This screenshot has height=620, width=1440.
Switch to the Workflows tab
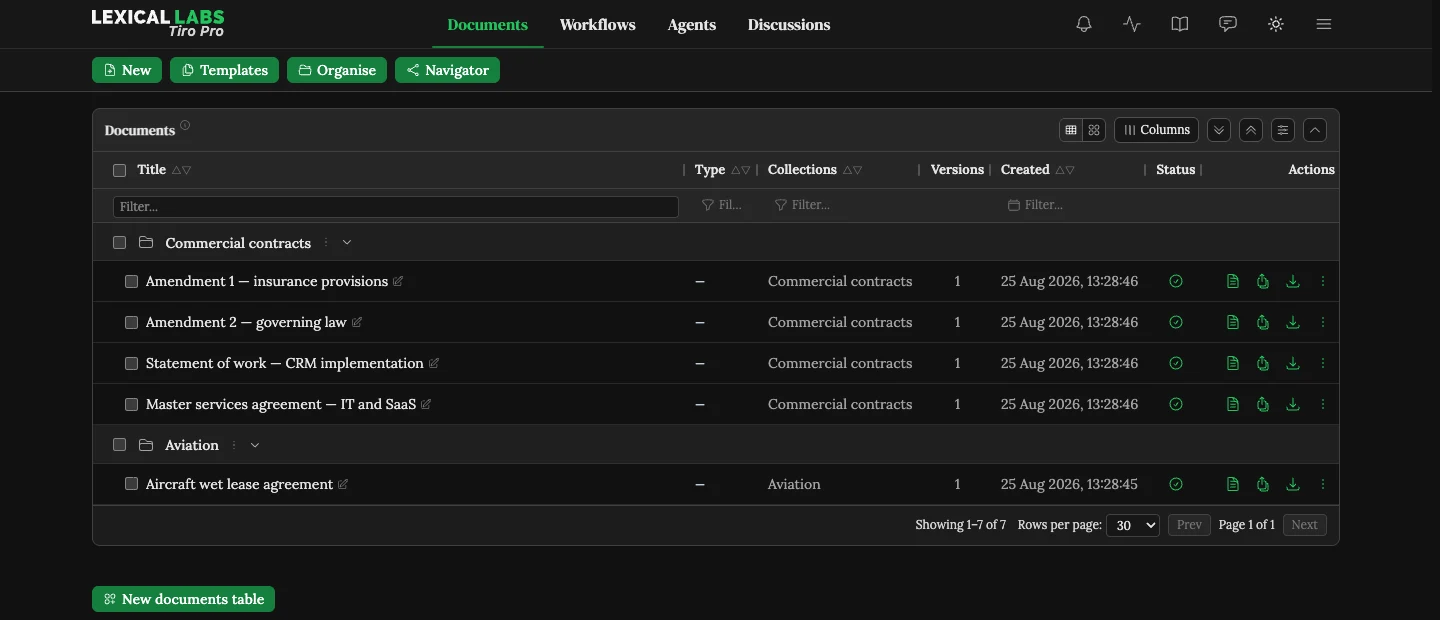tap(598, 25)
